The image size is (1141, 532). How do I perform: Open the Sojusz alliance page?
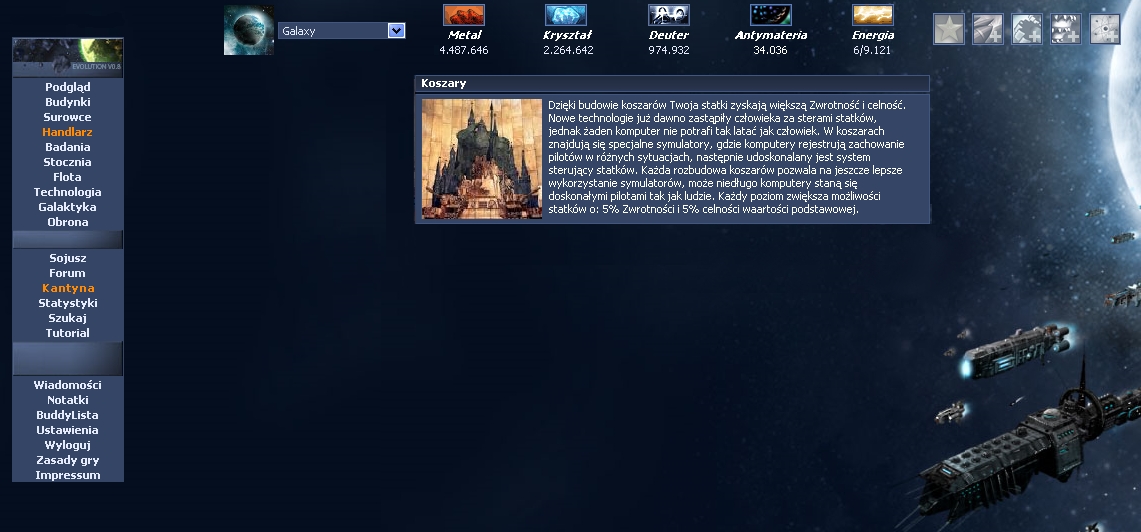coord(68,258)
